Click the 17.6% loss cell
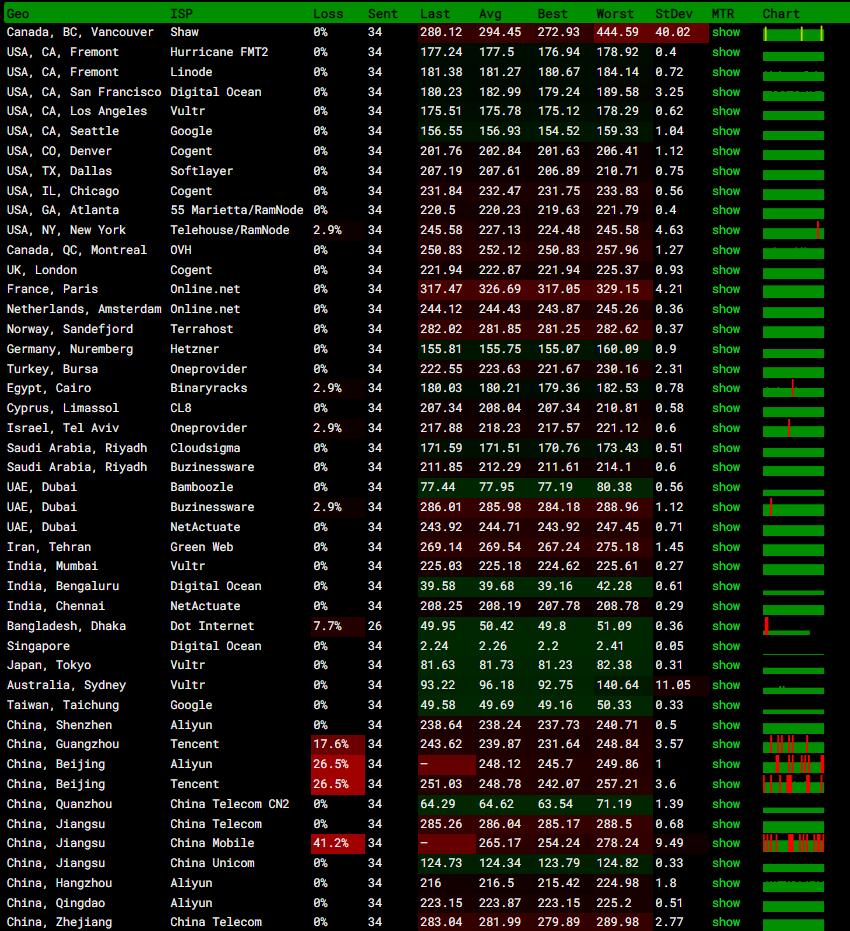The height and width of the screenshot is (931, 850). pyautogui.click(x=337, y=744)
